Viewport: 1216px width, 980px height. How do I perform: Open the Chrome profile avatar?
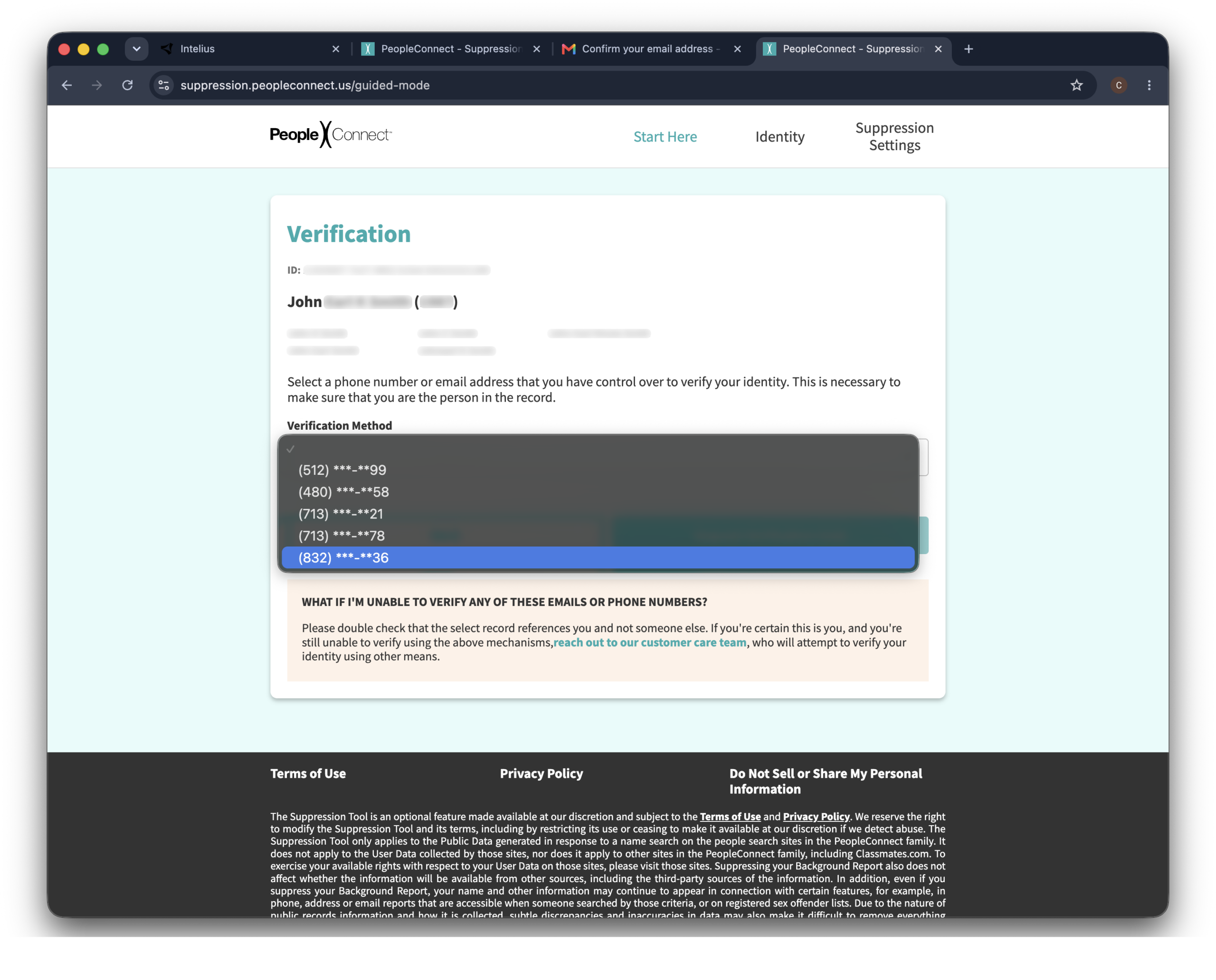click(x=1118, y=85)
